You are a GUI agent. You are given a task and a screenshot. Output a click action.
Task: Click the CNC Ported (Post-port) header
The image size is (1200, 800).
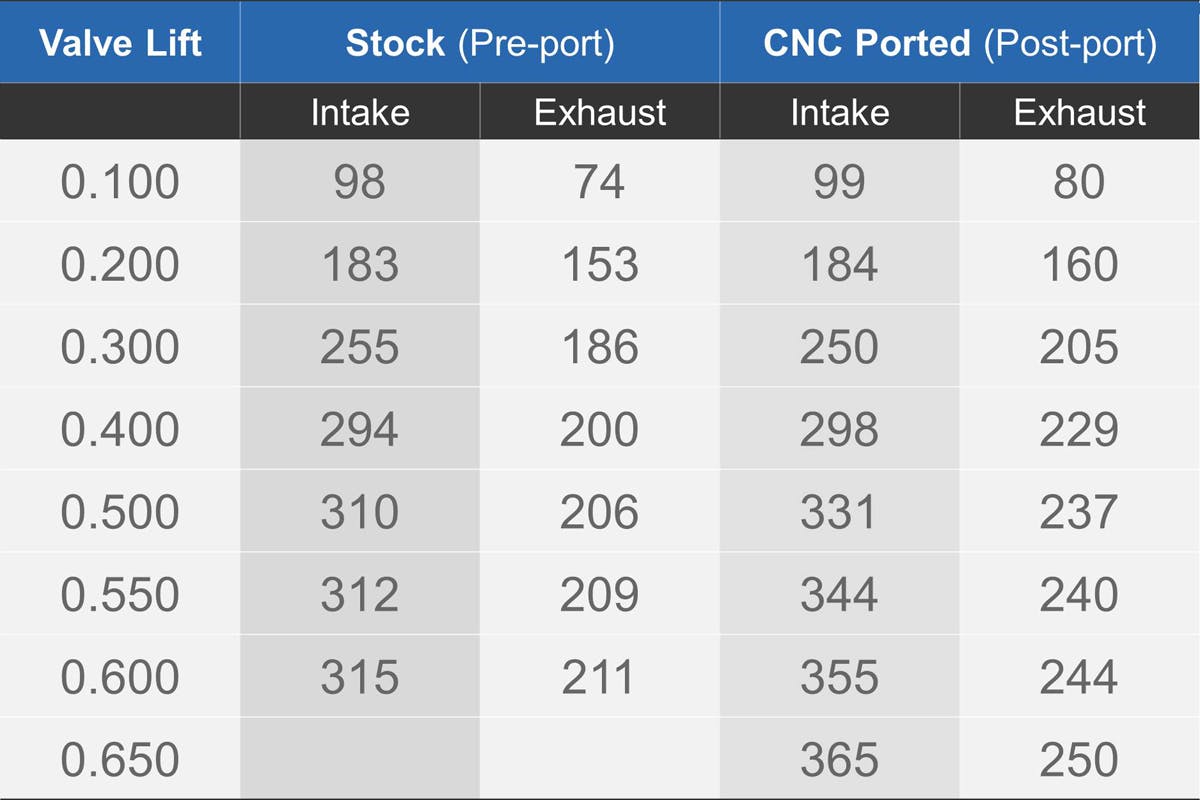click(959, 43)
